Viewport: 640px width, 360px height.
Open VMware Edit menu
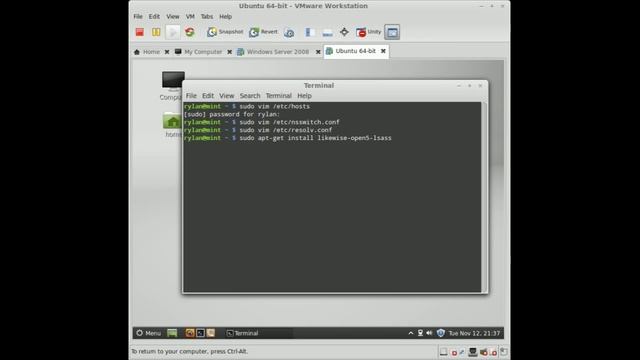[x=154, y=17]
